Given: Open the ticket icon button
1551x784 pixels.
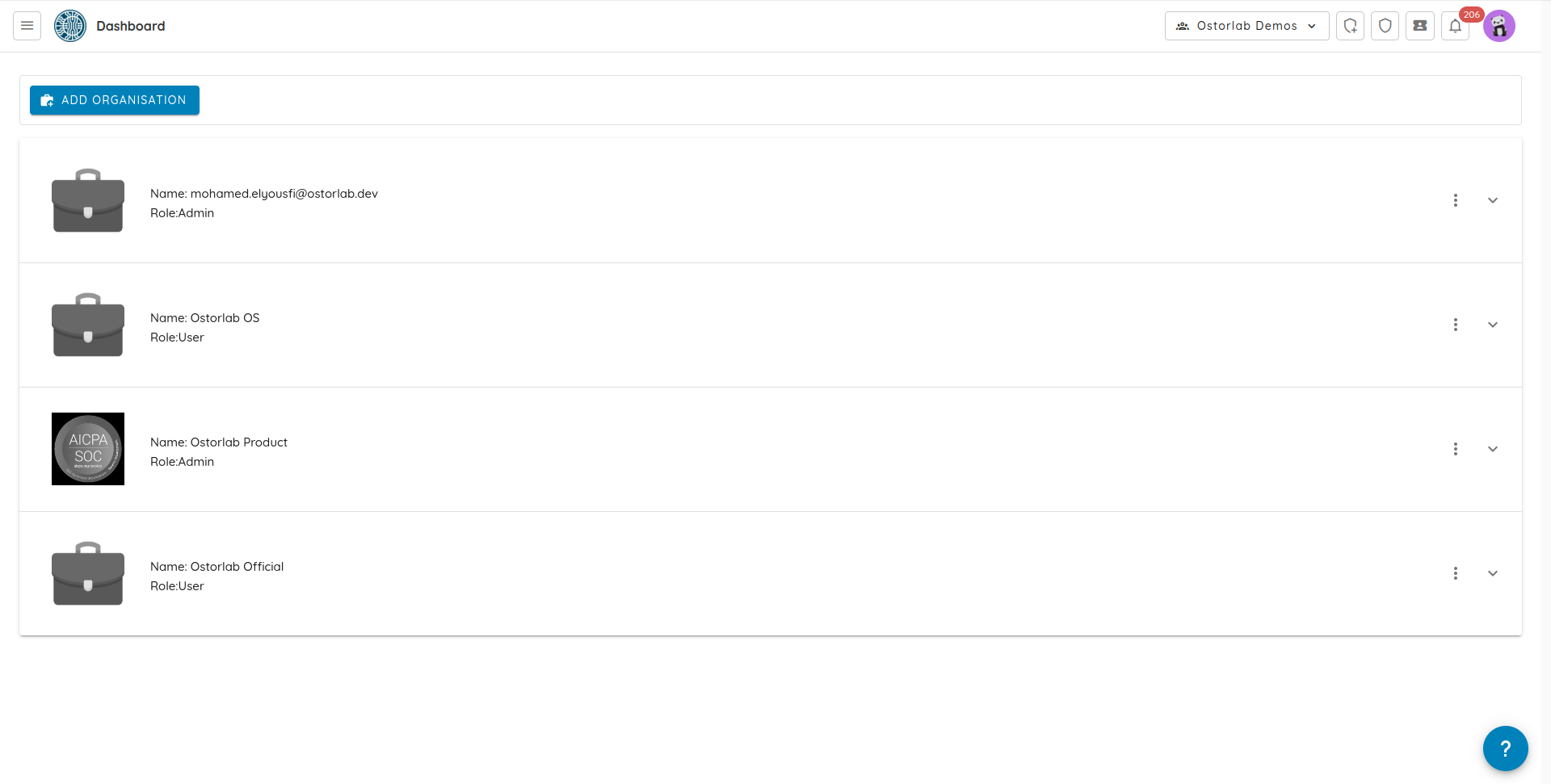Looking at the screenshot, I should point(1419,26).
